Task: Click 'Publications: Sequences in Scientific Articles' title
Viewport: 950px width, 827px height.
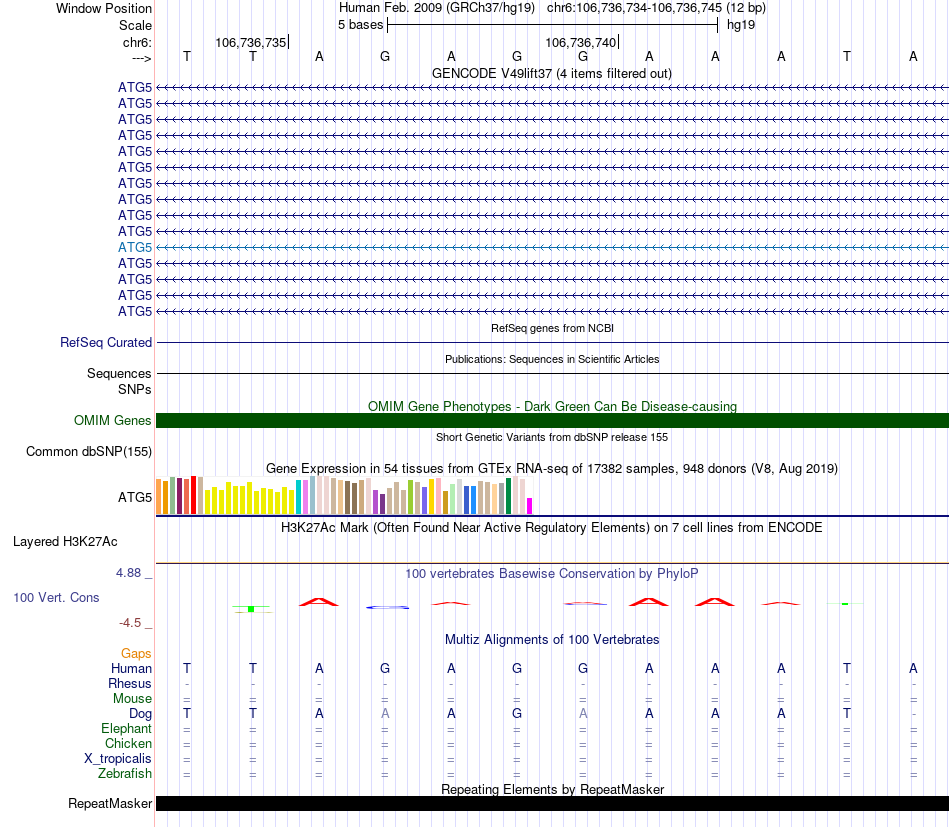Action: click(552, 359)
